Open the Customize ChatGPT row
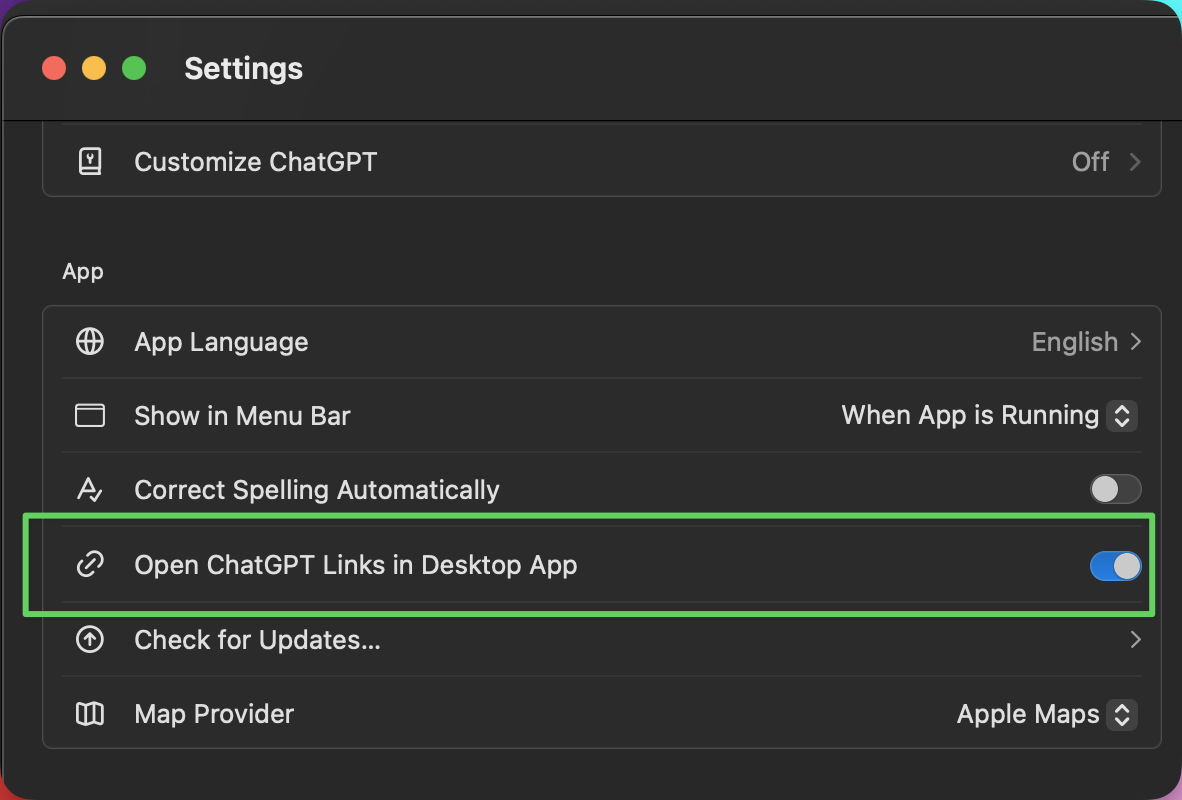The width and height of the screenshot is (1182, 800). click(x=602, y=161)
